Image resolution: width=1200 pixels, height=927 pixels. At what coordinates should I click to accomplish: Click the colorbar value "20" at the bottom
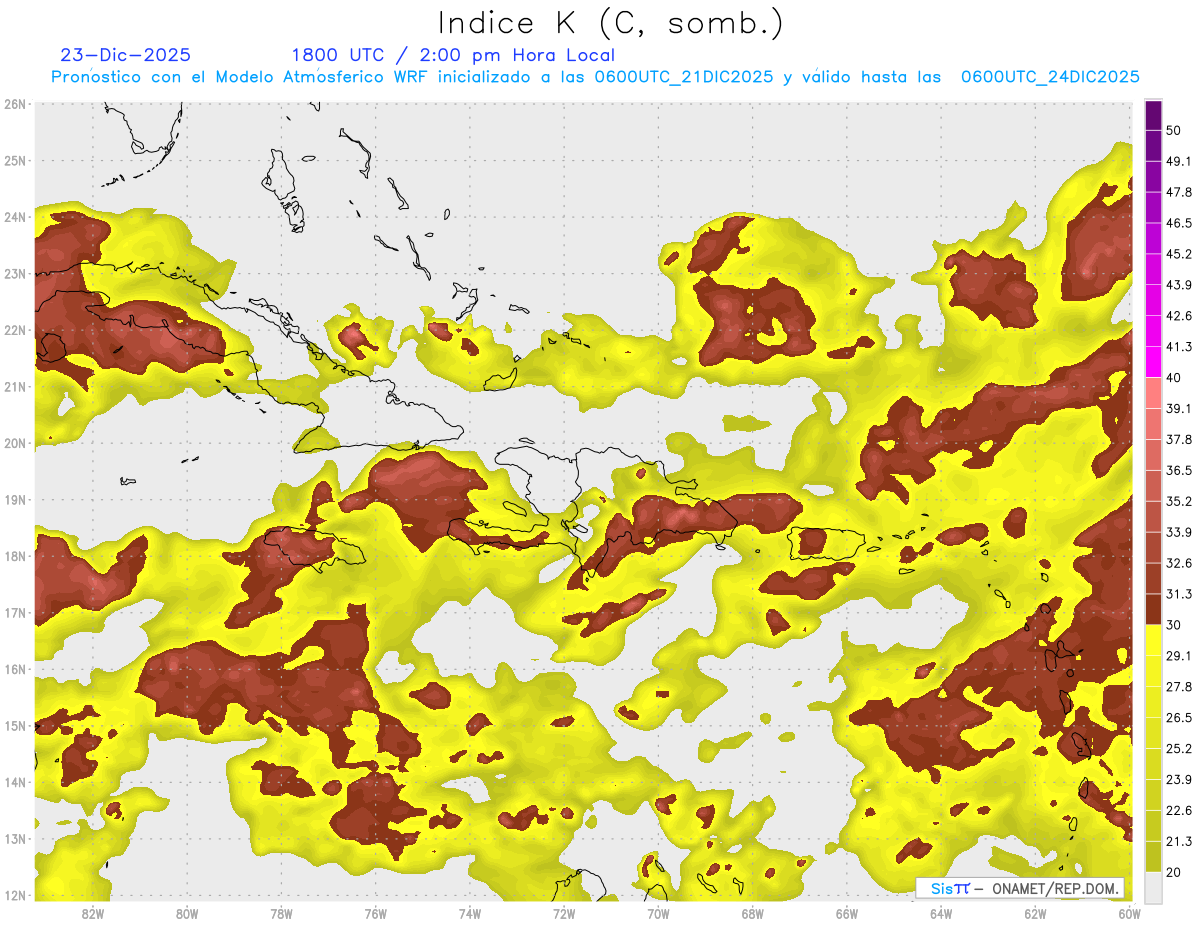tap(1174, 872)
